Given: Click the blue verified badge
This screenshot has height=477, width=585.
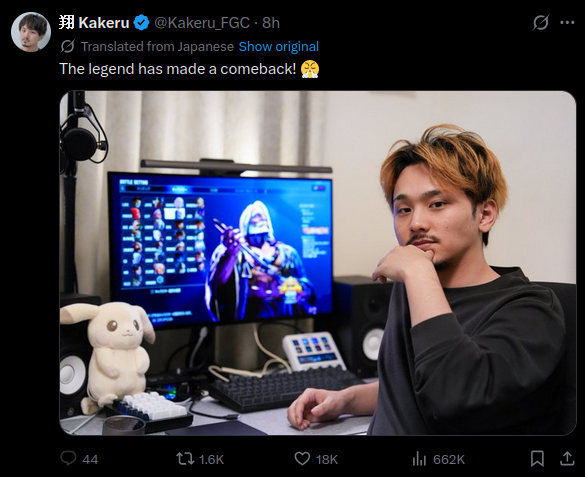Looking at the screenshot, I should pyautogui.click(x=141, y=23).
